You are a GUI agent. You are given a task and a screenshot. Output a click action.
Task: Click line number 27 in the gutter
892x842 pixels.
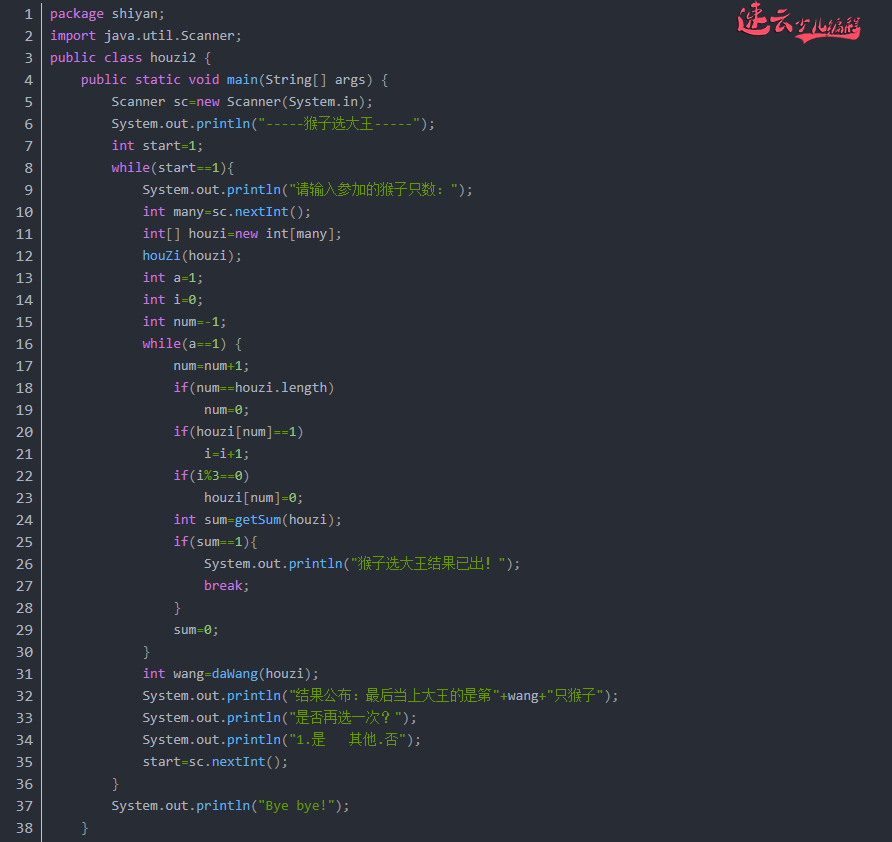click(24, 586)
